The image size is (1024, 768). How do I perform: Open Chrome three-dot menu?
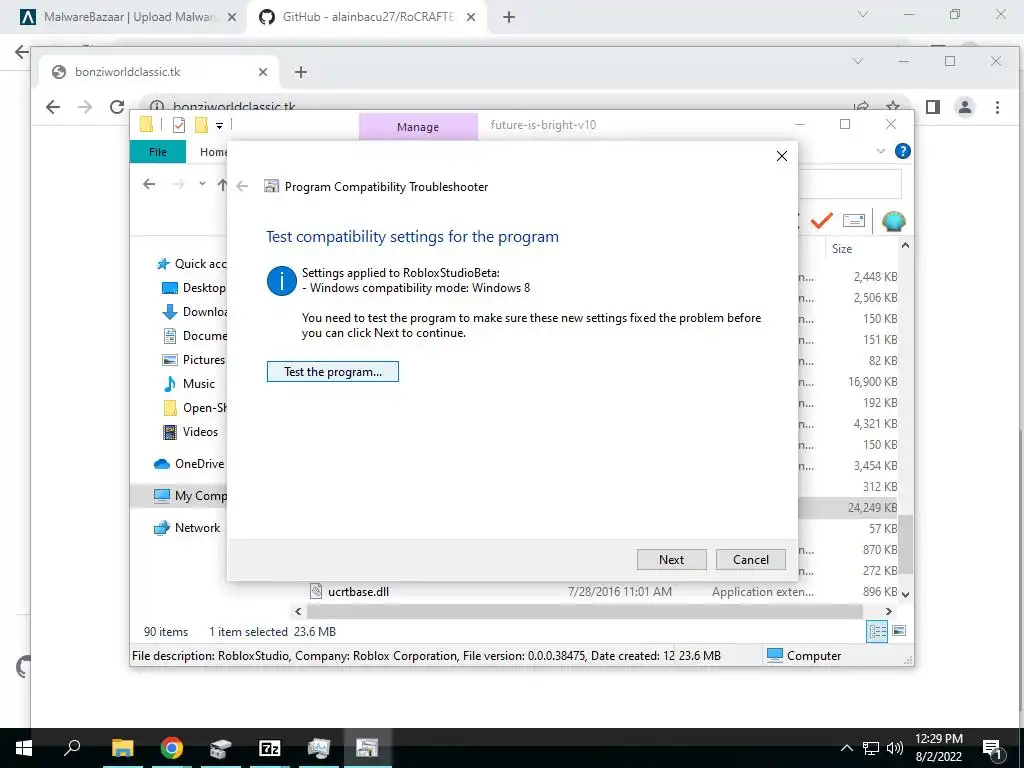pyautogui.click(x=997, y=107)
